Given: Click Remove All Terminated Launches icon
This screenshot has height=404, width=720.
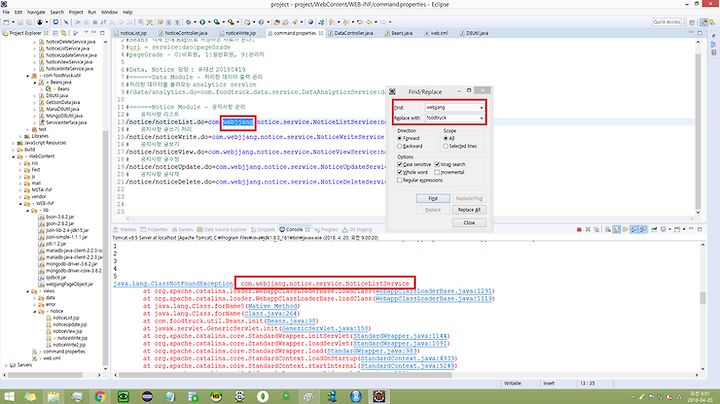Looking at the screenshot, I should [596, 230].
